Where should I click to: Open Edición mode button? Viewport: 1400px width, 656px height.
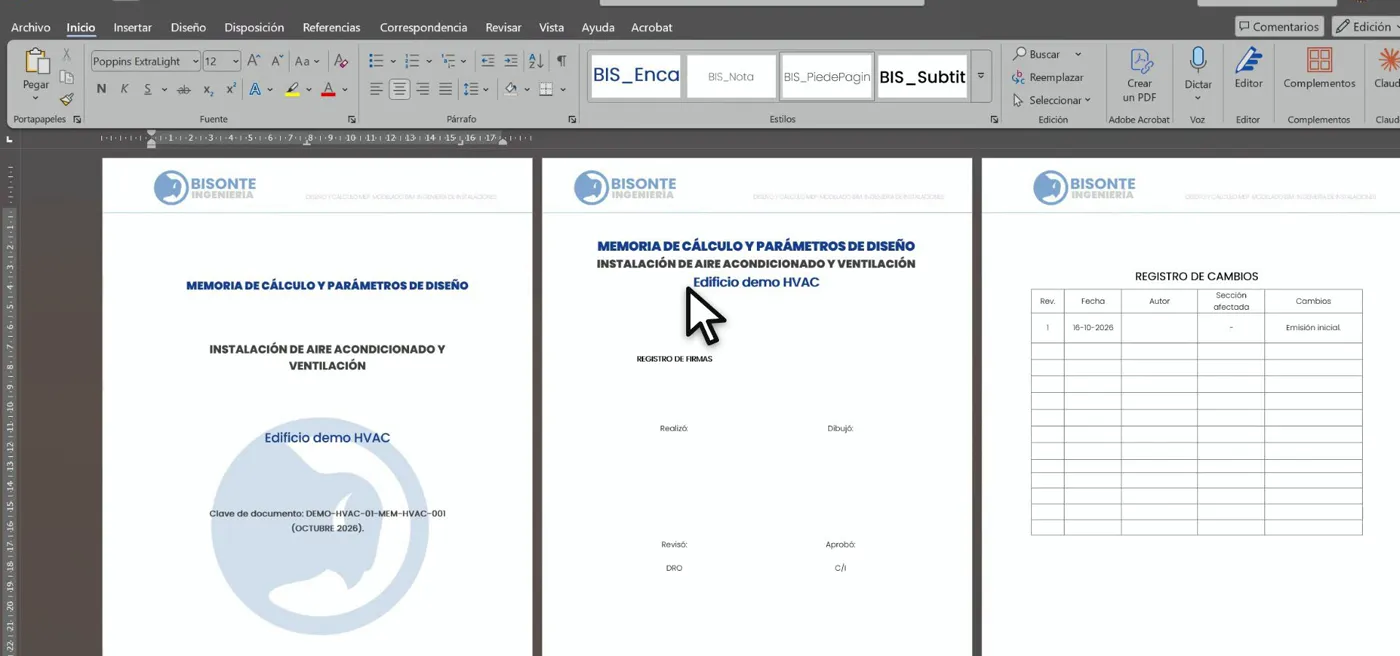pyautogui.click(x=1366, y=27)
